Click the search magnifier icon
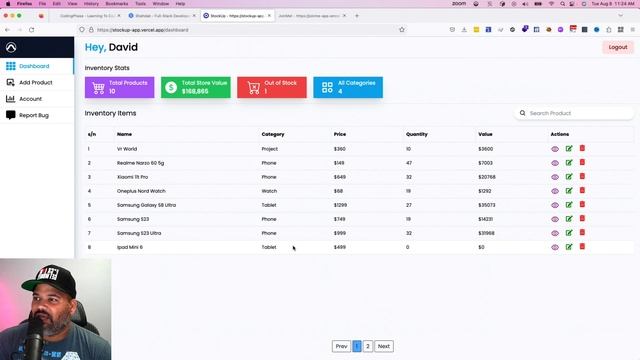This screenshot has width=640, height=360. pyautogui.click(x=522, y=113)
